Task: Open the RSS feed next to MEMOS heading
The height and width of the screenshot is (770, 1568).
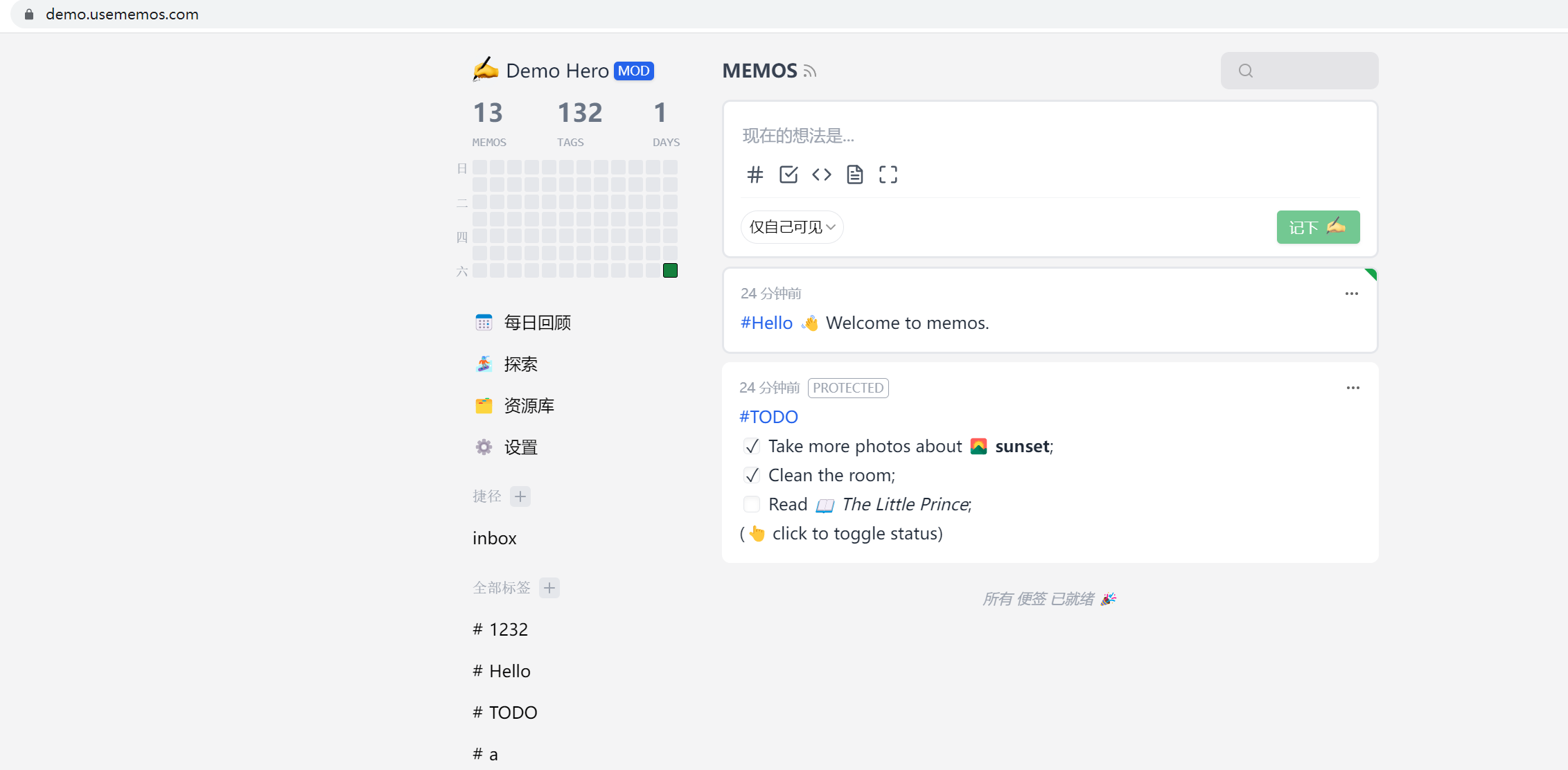Action: [x=809, y=70]
